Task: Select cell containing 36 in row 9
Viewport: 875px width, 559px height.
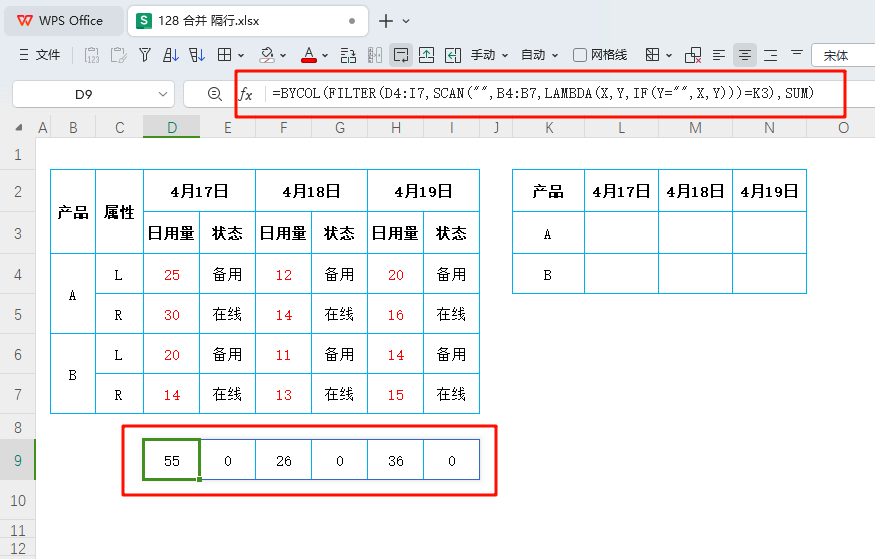Action: tap(396, 461)
